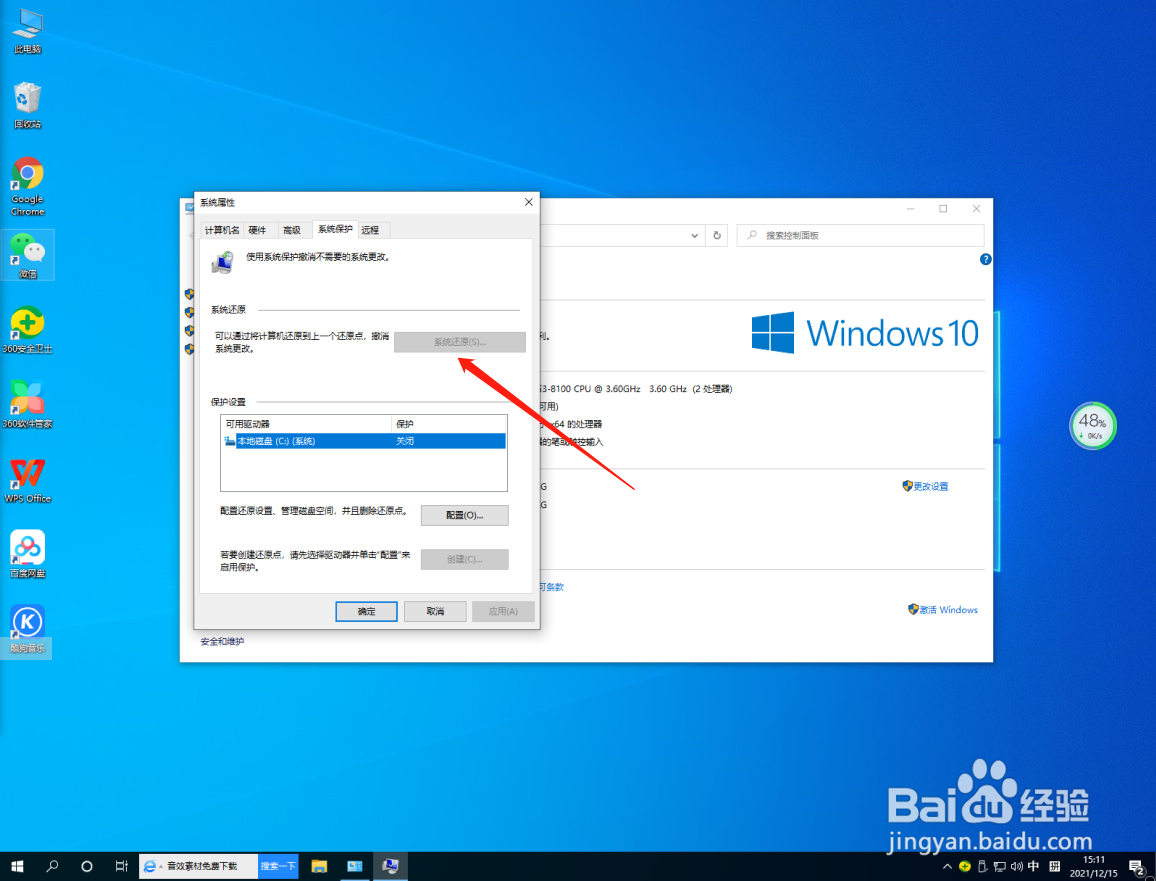The width and height of the screenshot is (1156, 881).
Task: Confirm with the 确定 button
Action: click(x=366, y=611)
